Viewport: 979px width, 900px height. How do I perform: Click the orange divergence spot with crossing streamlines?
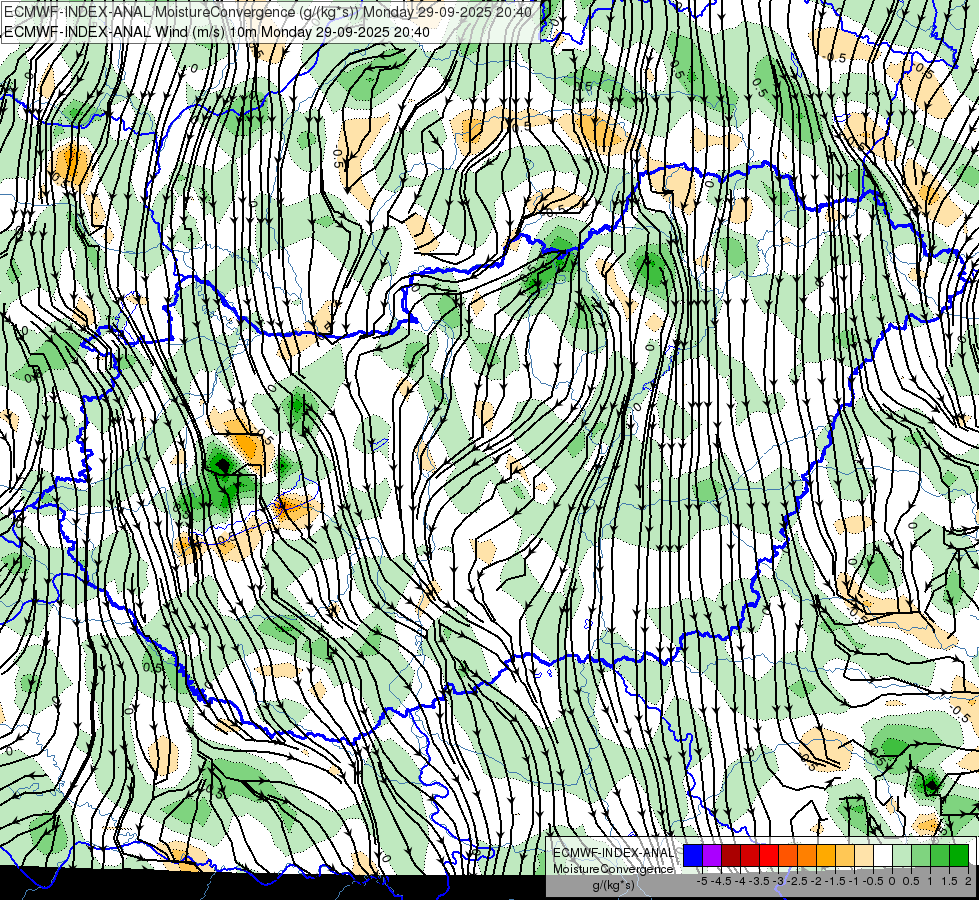click(x=282, y=506)
